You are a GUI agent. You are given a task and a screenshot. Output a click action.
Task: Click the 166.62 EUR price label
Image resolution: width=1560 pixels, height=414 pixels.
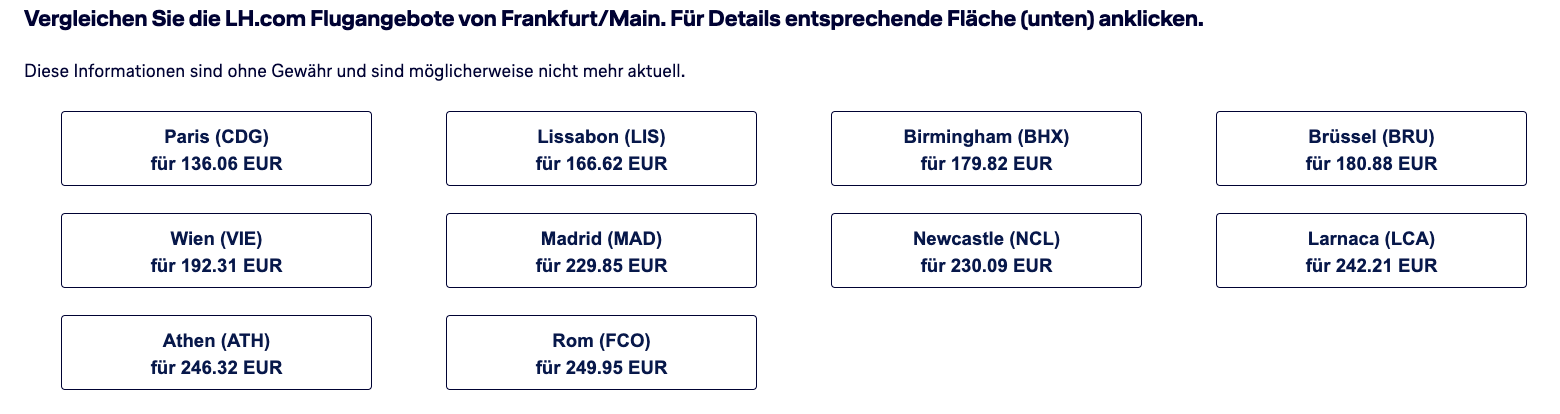click(601, 164)
